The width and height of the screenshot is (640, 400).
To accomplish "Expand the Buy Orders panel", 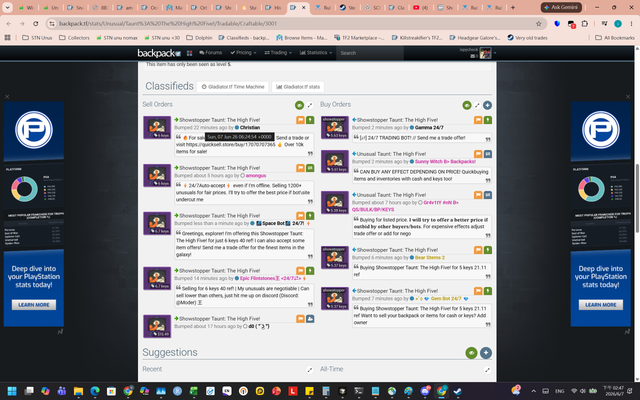I will [477, 105].
